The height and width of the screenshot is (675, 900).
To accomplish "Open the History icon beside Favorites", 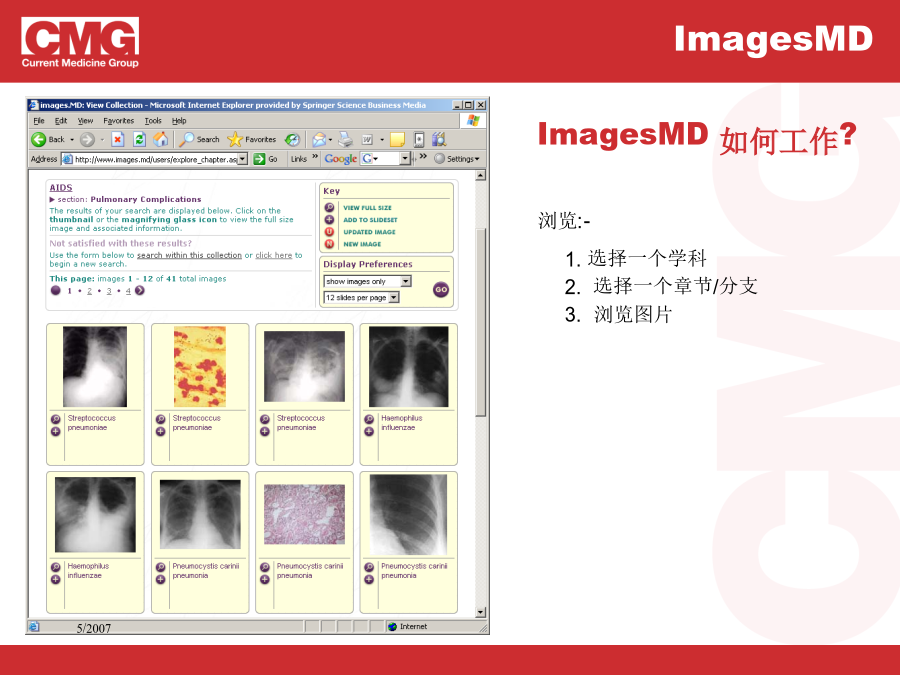I will [x=292, y=139].
